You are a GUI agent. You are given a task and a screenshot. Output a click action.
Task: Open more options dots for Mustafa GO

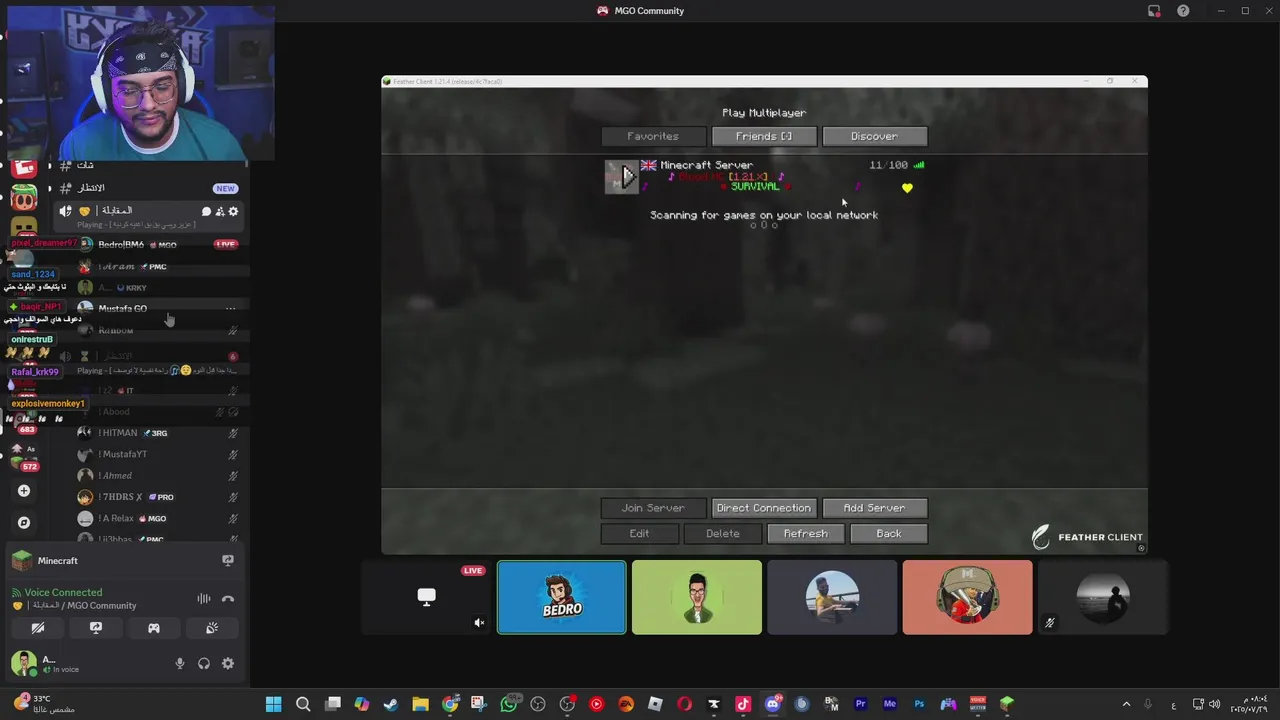pos(231,308)
